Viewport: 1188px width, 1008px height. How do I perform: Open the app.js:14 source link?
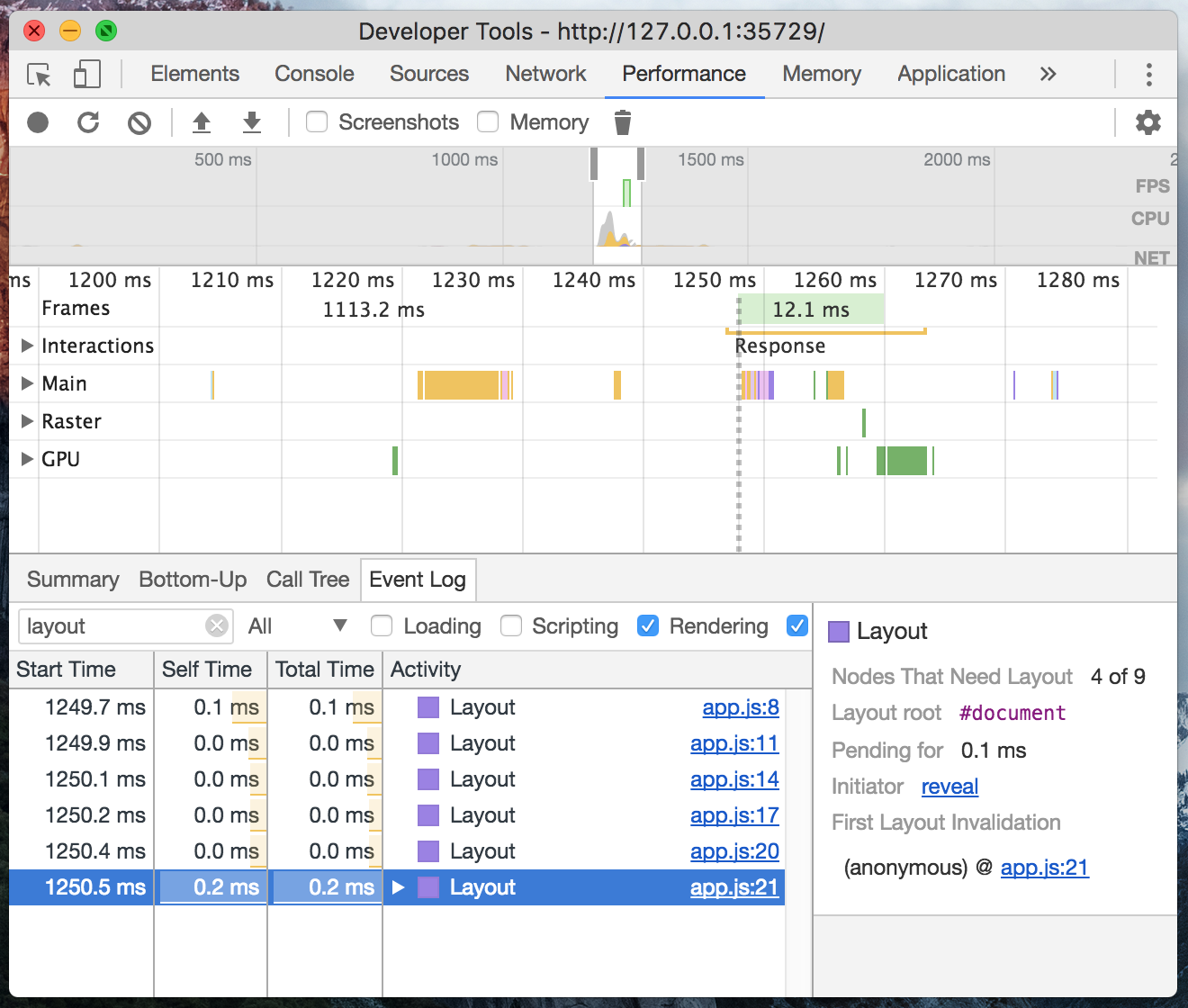click(733, 779)
